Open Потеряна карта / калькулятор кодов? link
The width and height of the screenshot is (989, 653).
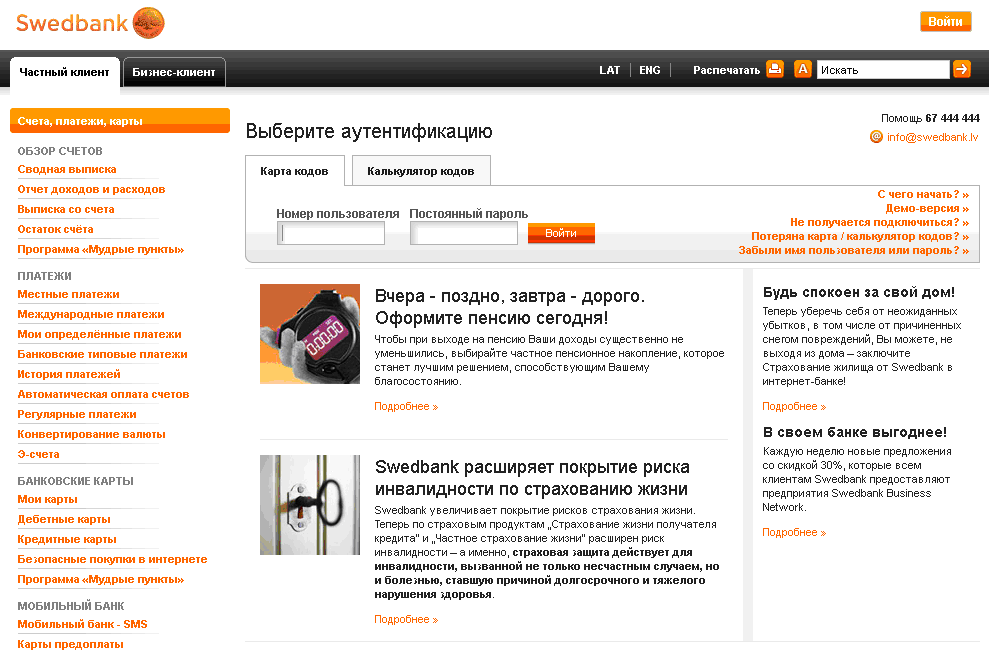pyautogui.click(x=860, y=236)
